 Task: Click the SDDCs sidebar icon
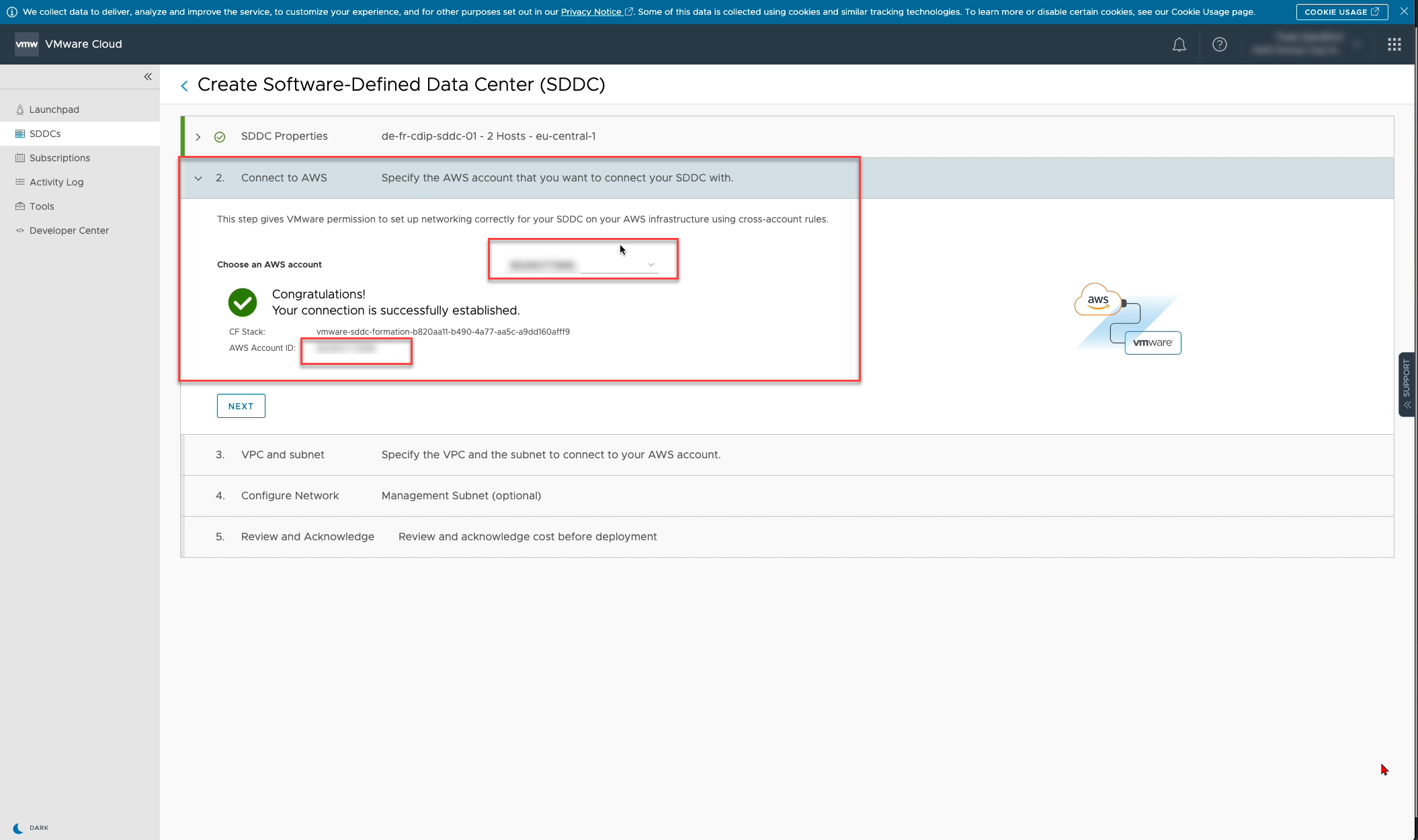pos(20,134)
